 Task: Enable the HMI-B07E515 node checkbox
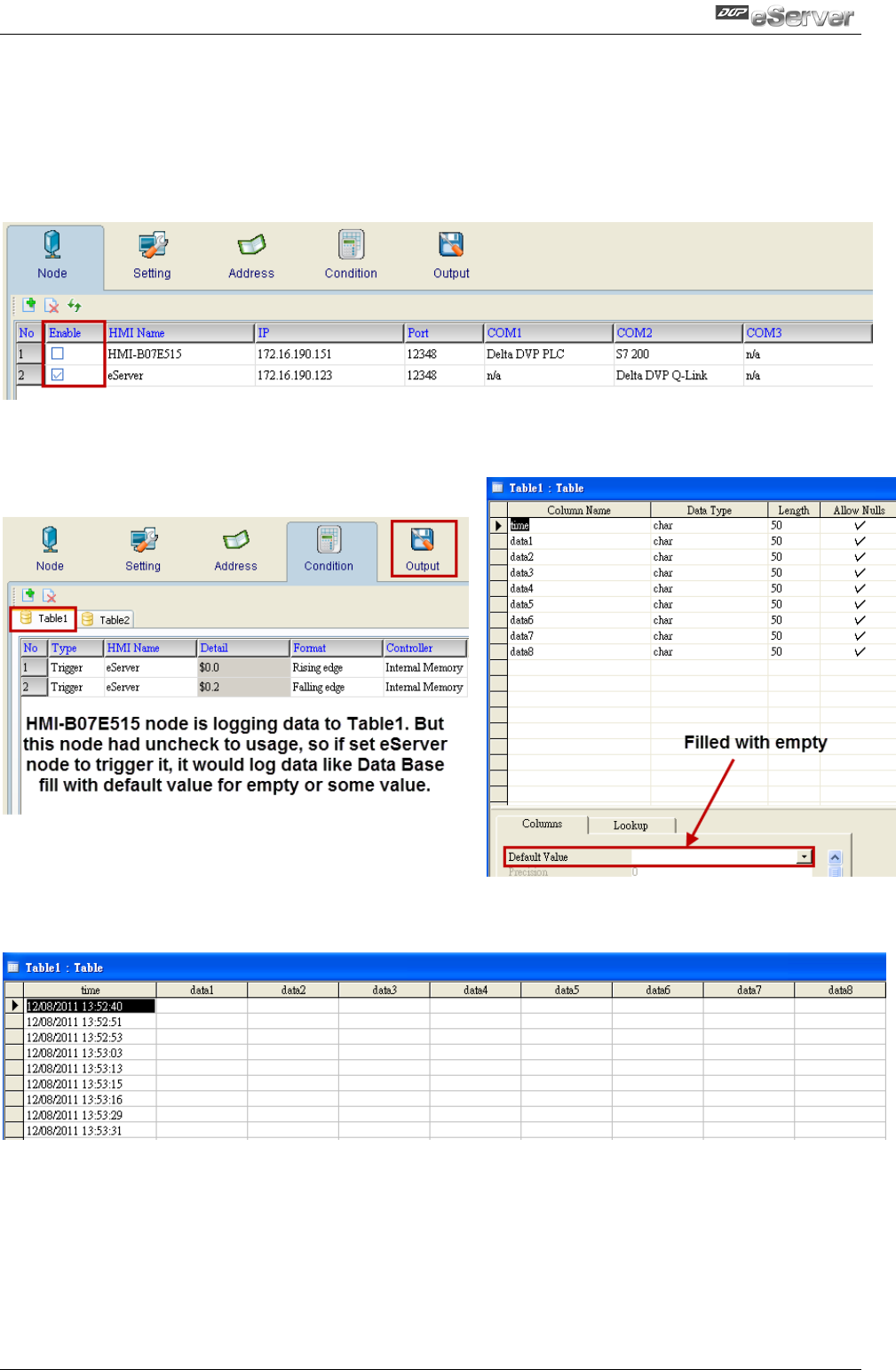58,354
